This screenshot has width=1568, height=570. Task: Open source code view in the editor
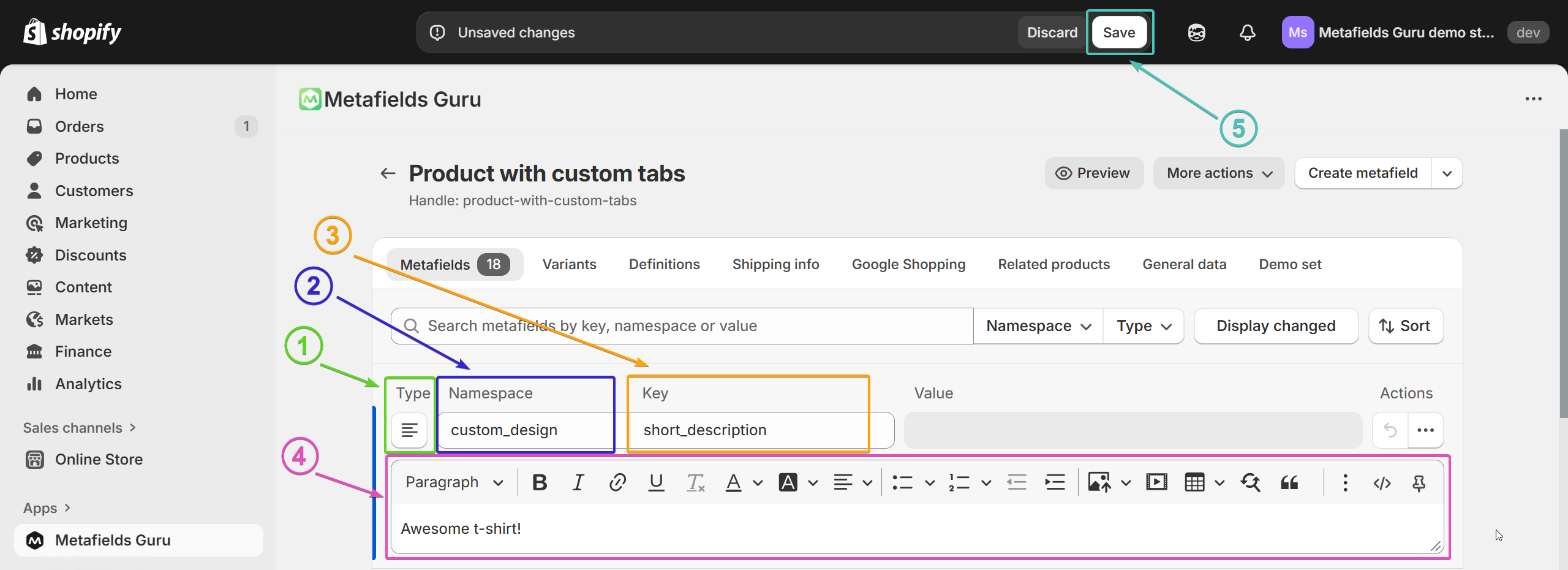1382,483
